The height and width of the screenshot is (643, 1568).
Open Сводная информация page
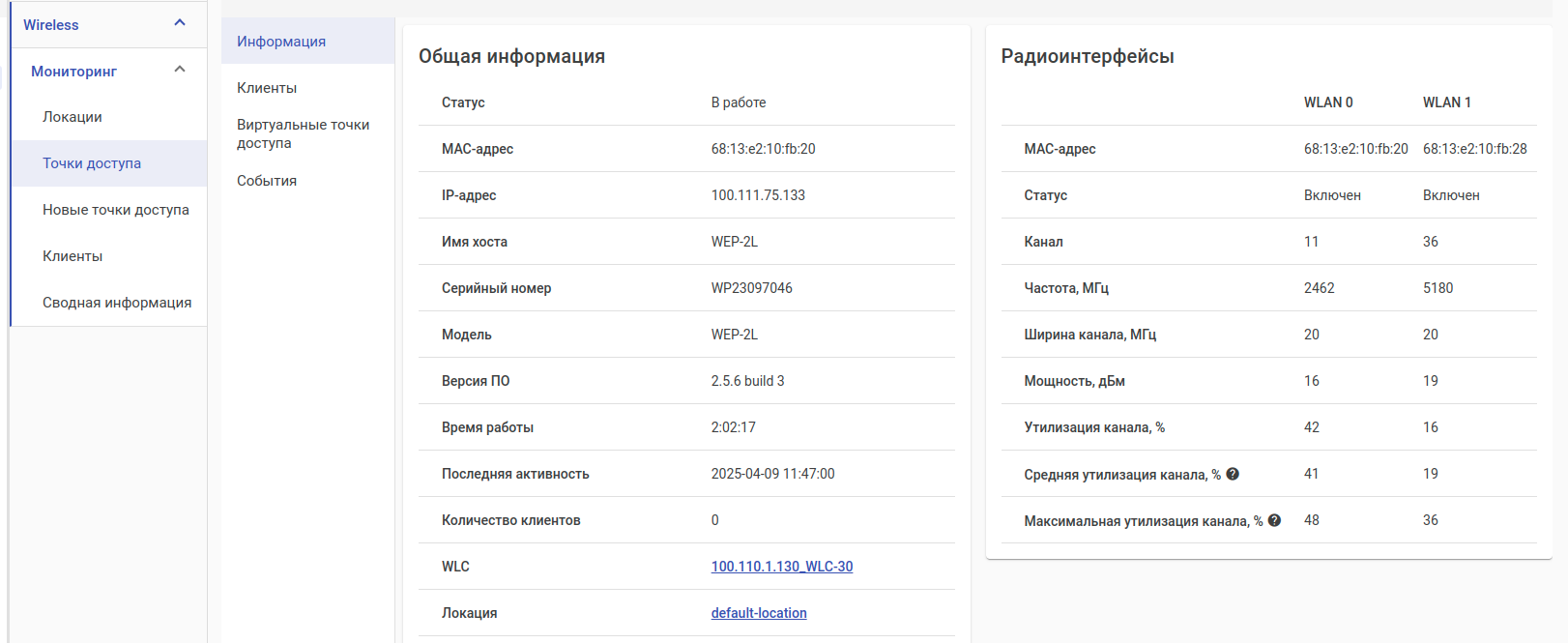pos(117,303)
